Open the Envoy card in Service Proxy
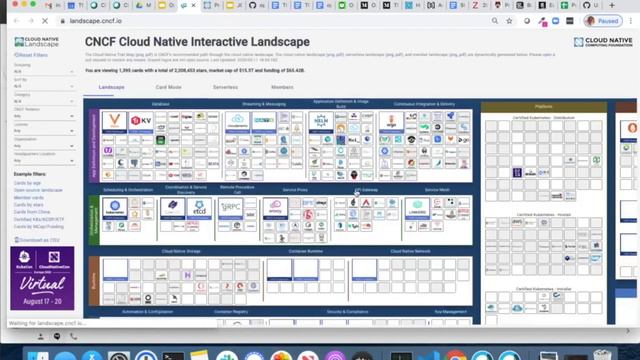The height and width of the screenshot is (360, 640). pyautogui.click(x=275, y=209)
